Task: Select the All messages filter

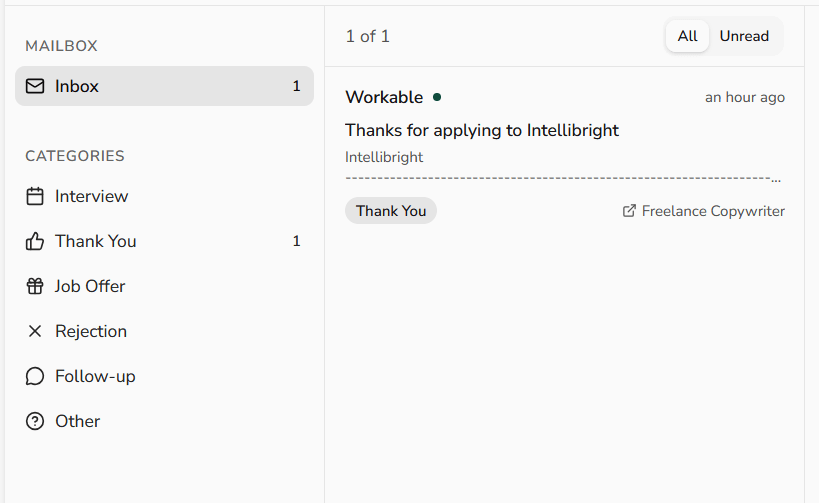Action: click(687, 36)
